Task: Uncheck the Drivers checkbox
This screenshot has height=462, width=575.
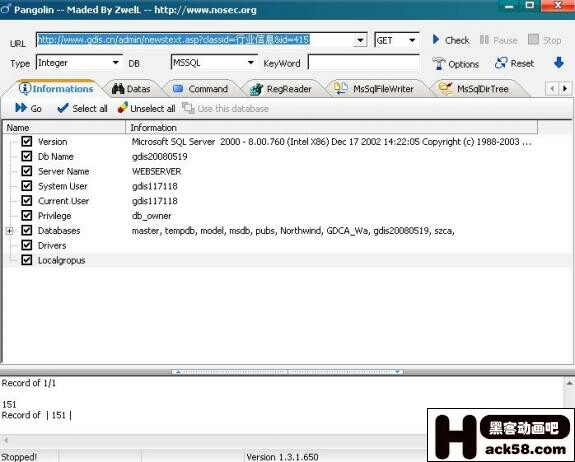Action: [27, 245]
